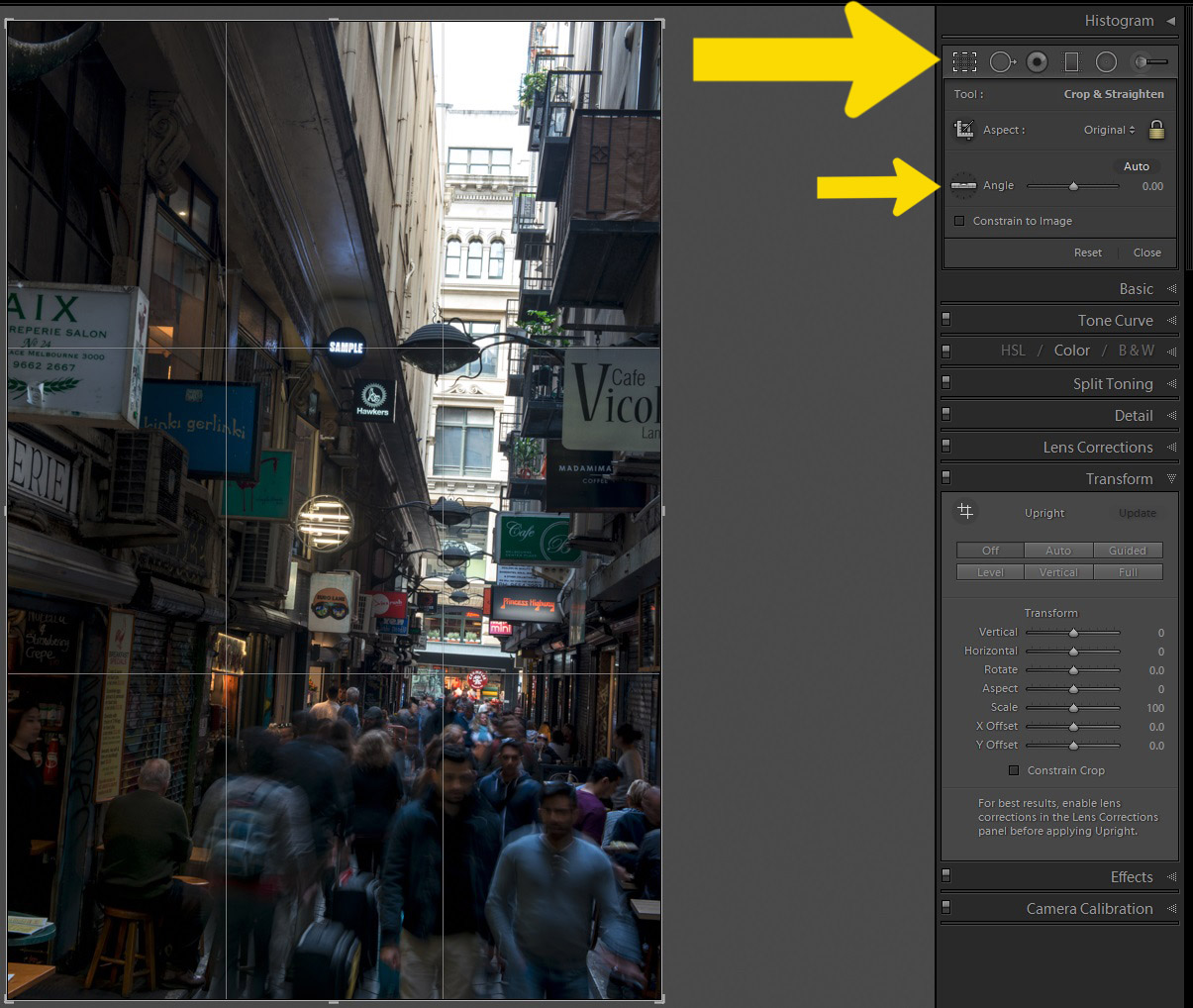Open the Adjustment Brush tool
Viewport: 1193px width, 1008px height.
pyautogui.click(x=1149, y=62)
